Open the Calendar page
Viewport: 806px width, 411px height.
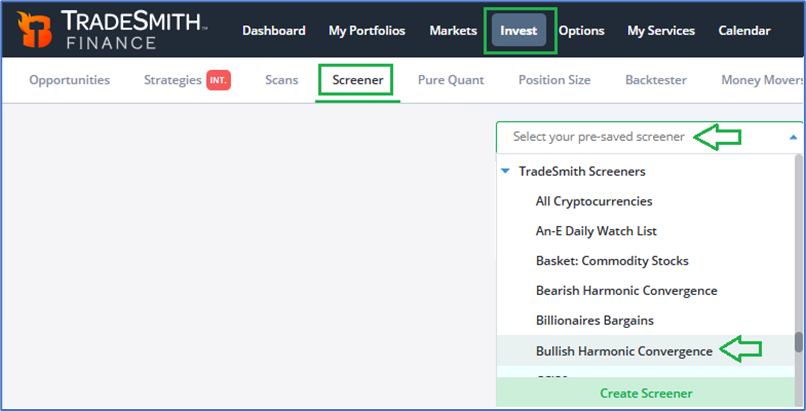tap(744, 31)
